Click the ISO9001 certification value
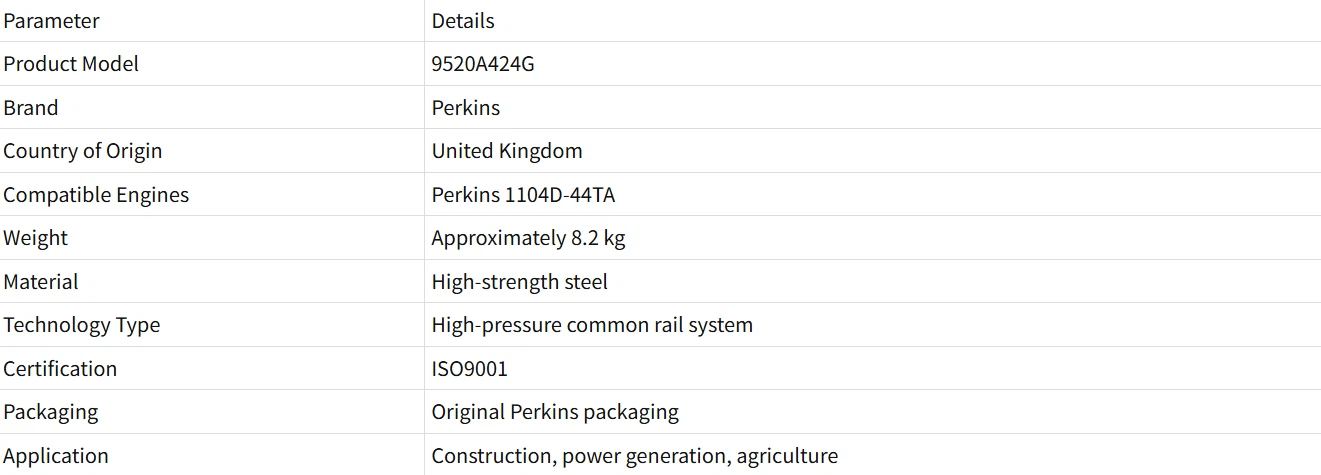 pos(469,369)
